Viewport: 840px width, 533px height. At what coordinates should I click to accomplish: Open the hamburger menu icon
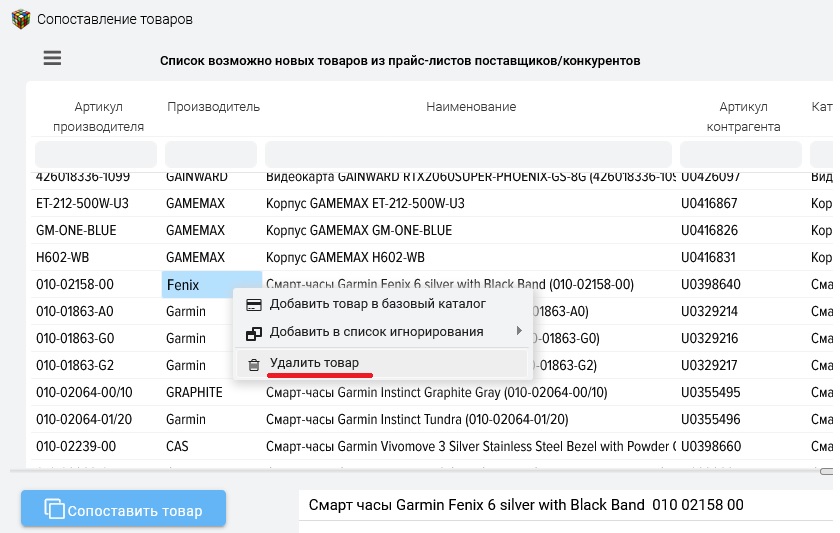(52, 58)
